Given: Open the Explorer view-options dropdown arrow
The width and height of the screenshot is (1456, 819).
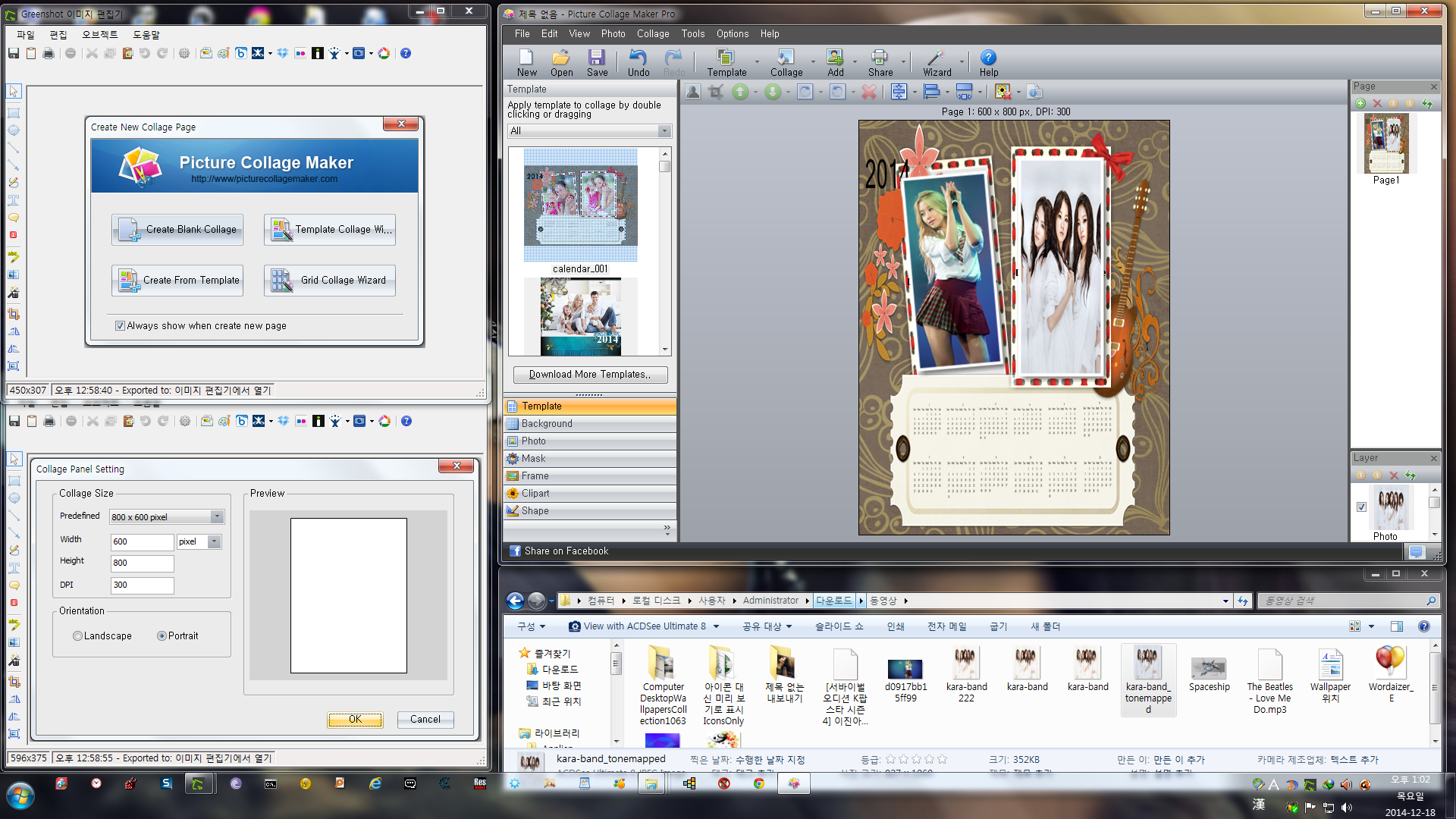Looking at the screenshot, I should [x=1371, y=626].
